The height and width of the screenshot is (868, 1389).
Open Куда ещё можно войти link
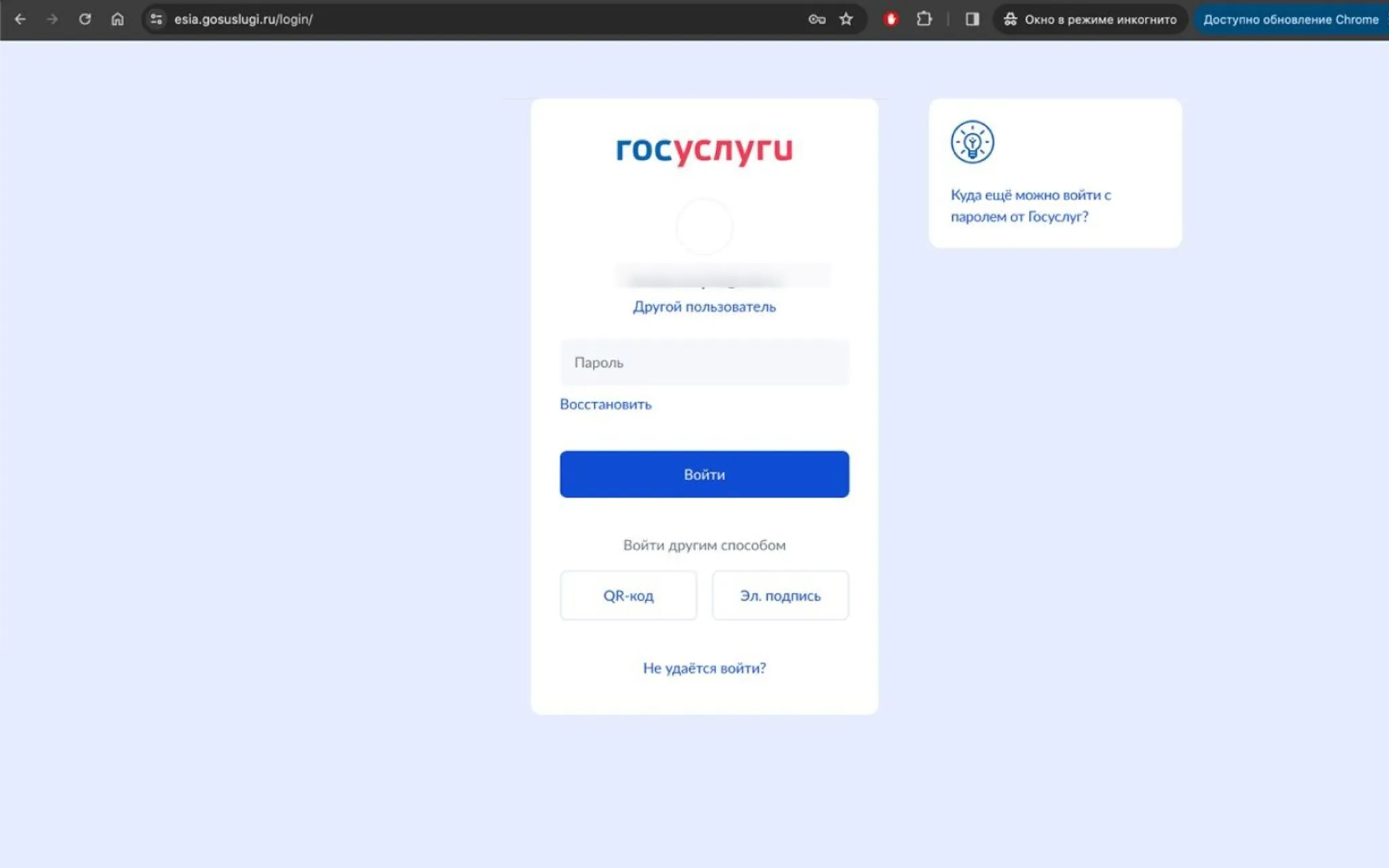pos(1031,205)
